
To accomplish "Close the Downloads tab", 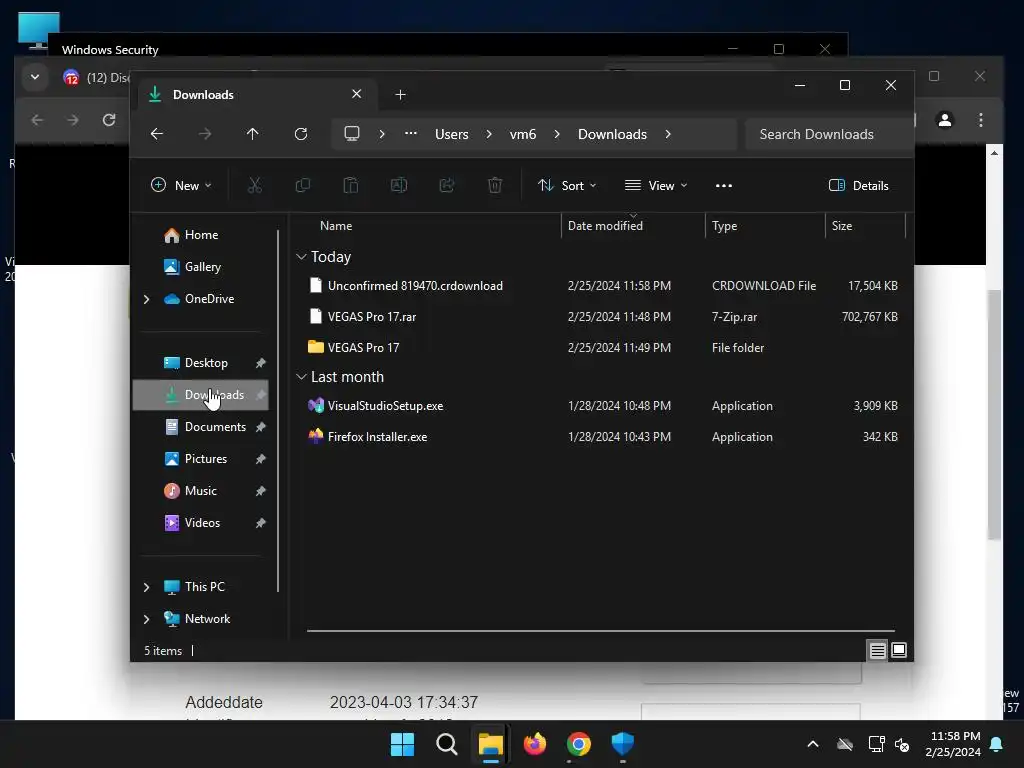I will coord(357,94).
